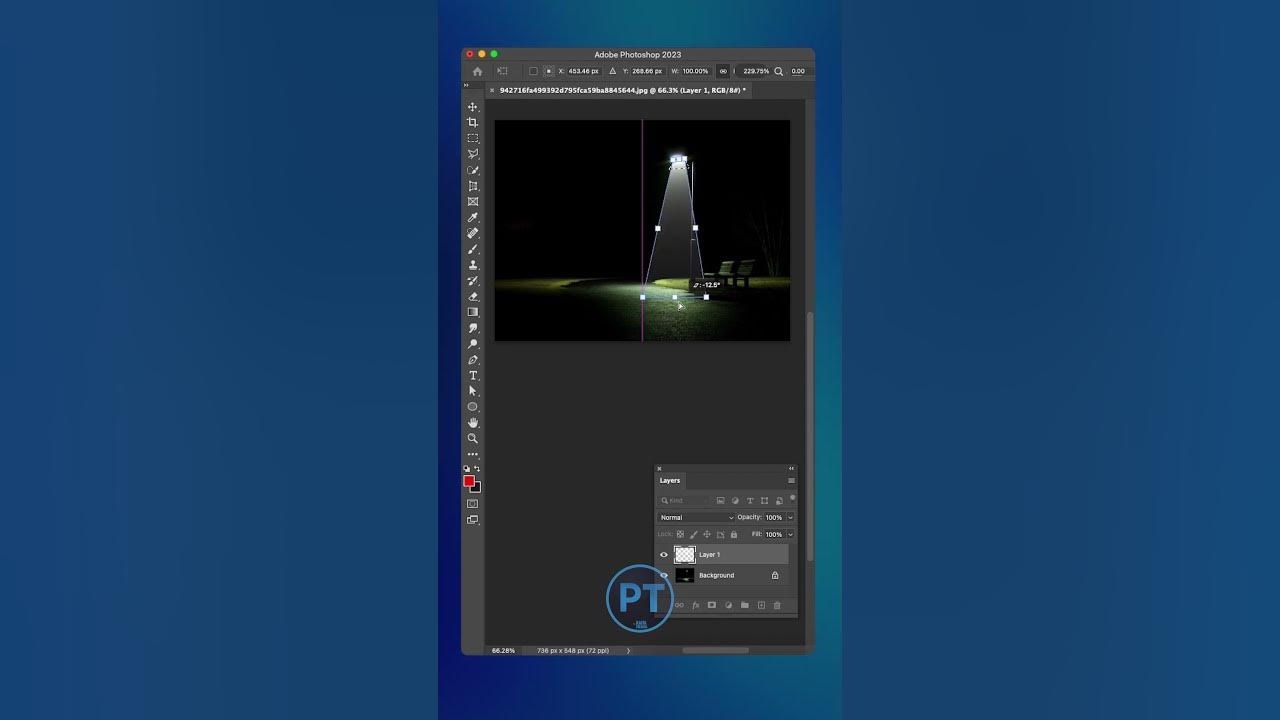Toggle the reference point checkbox
The image size is (1280, 720).
coord(533,71)
